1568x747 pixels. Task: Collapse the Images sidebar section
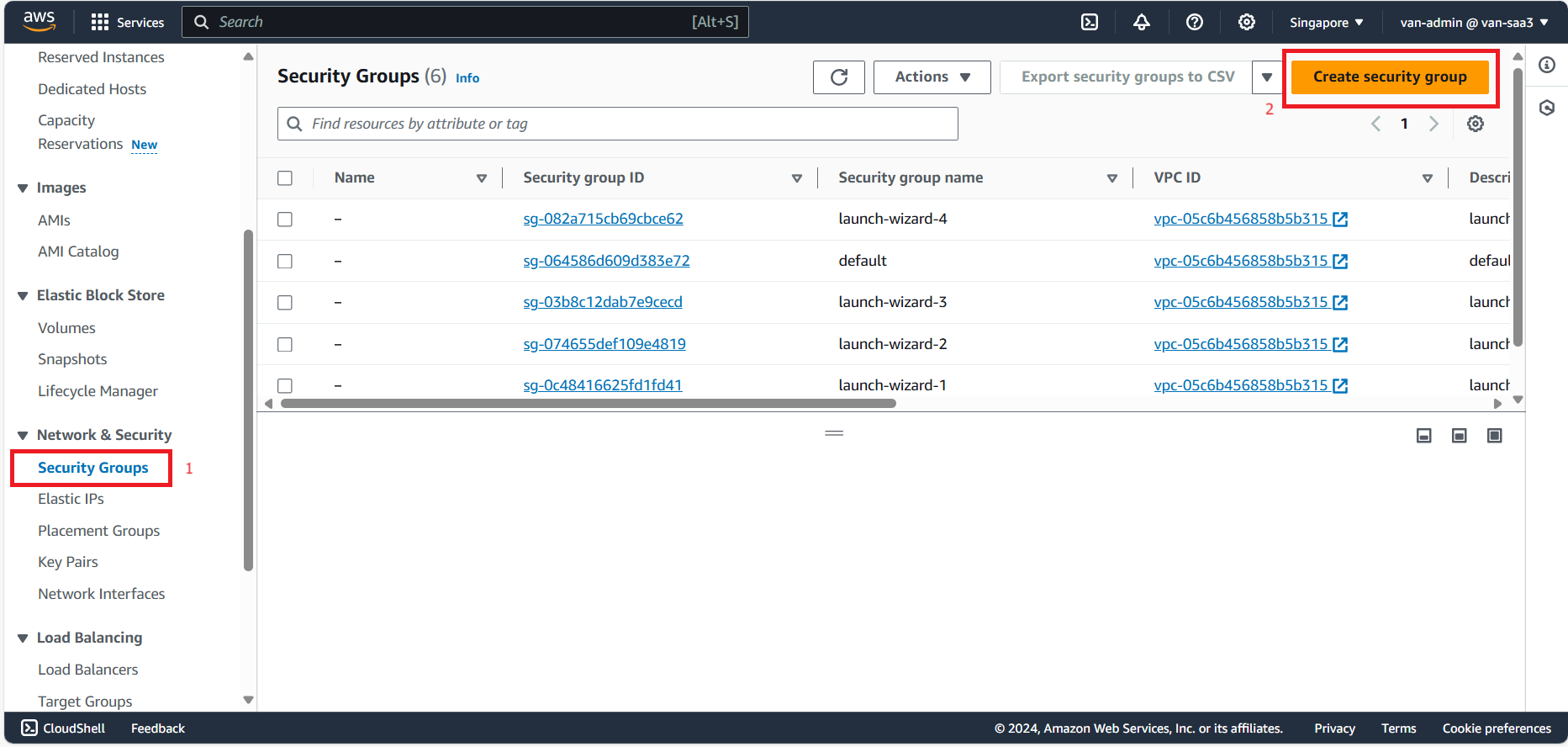pyautogui.click(x=23, y=188)
